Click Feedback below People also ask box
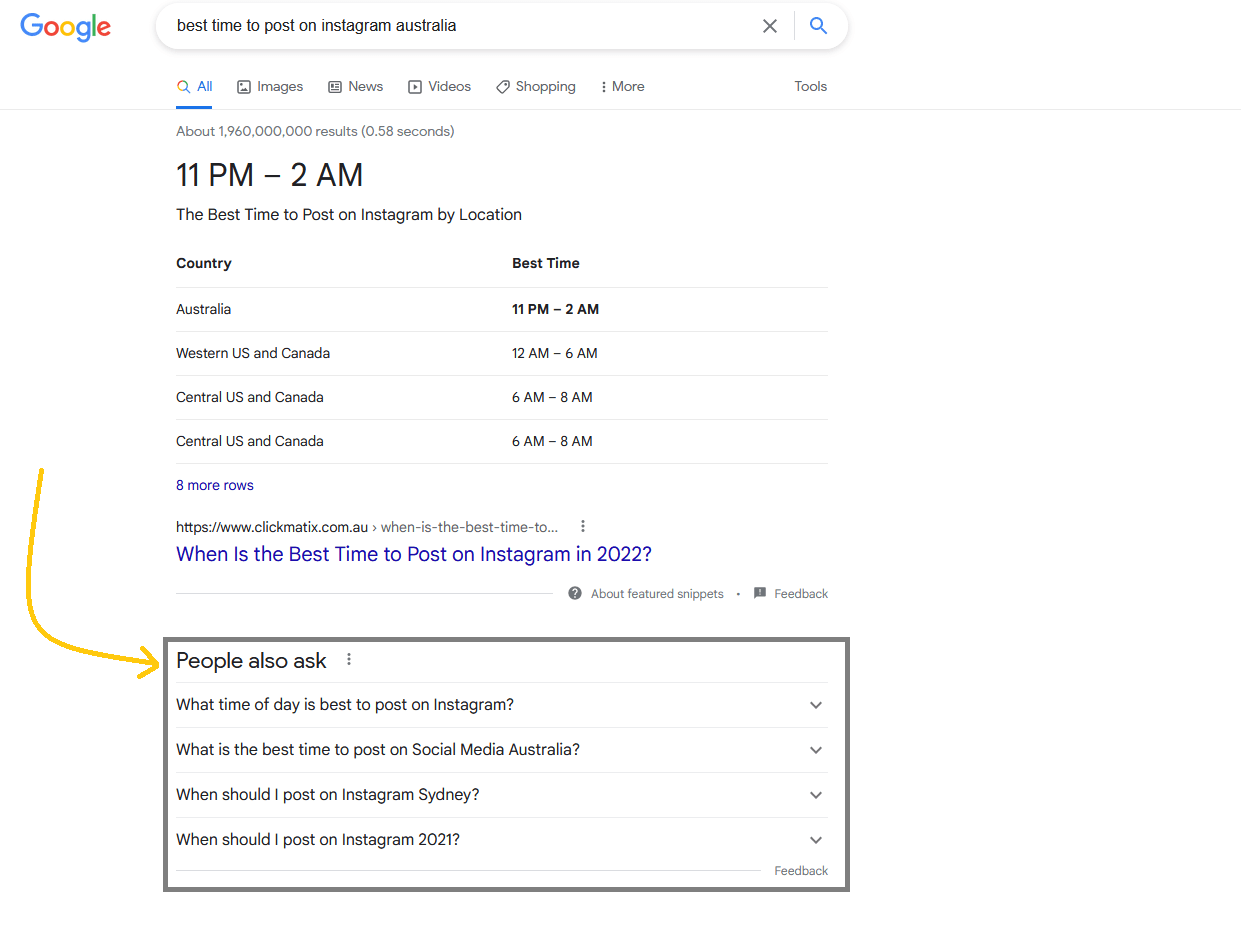This screenshot has width=1241, height=941. click(801, 871)
